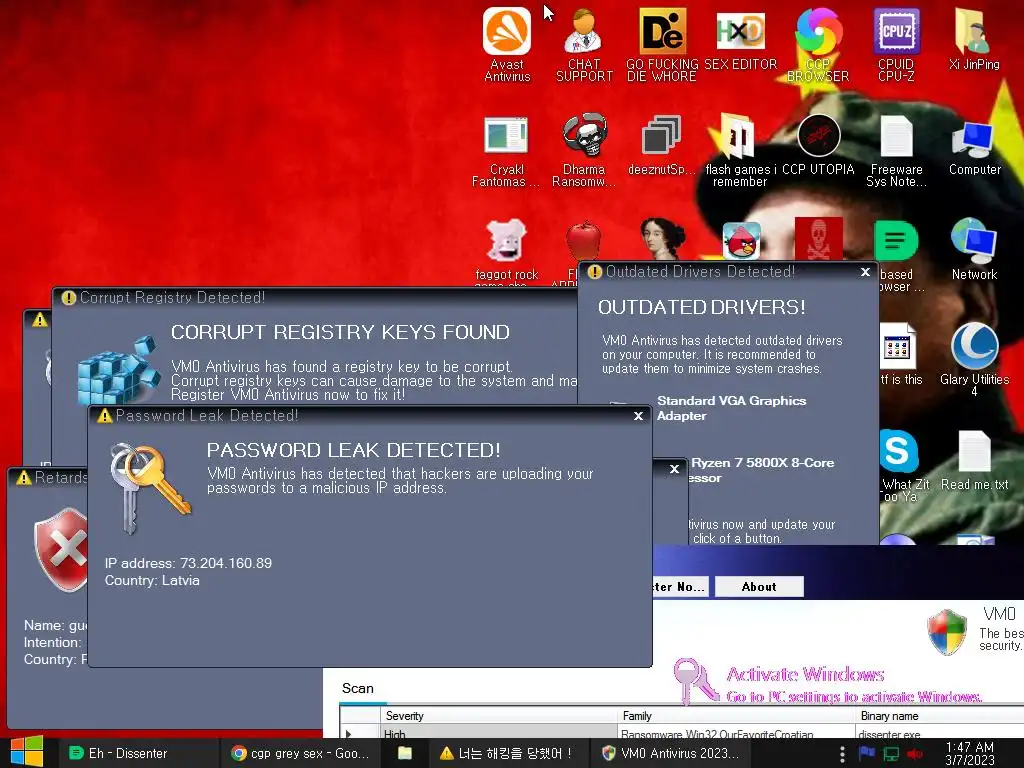
Task: Open the taskbar clock showing 1:47 AM
Action: tap(970, 753)
